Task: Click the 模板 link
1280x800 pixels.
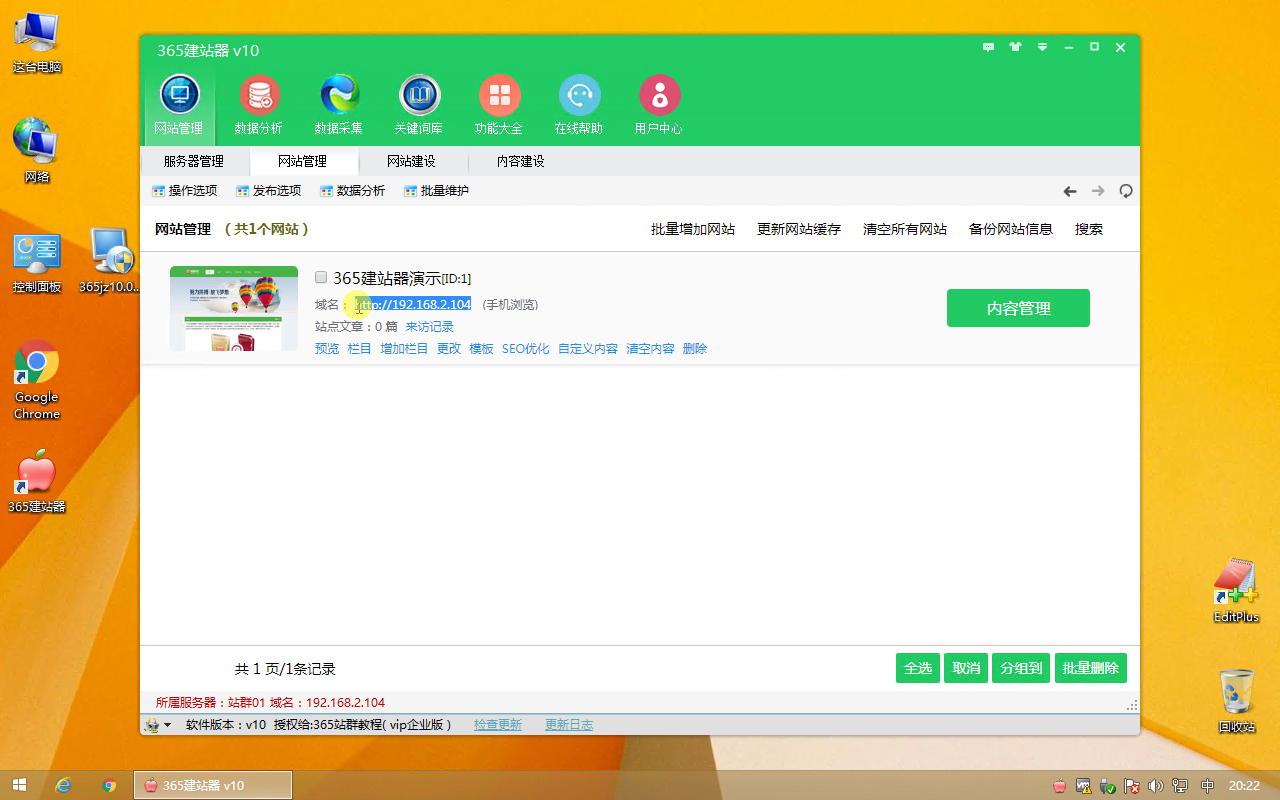Action: pyautogui.click(x=481, y=349)
